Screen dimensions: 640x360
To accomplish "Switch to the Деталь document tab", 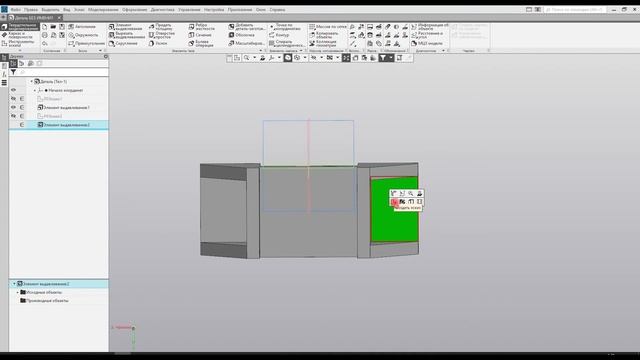I will pos(34,18).
